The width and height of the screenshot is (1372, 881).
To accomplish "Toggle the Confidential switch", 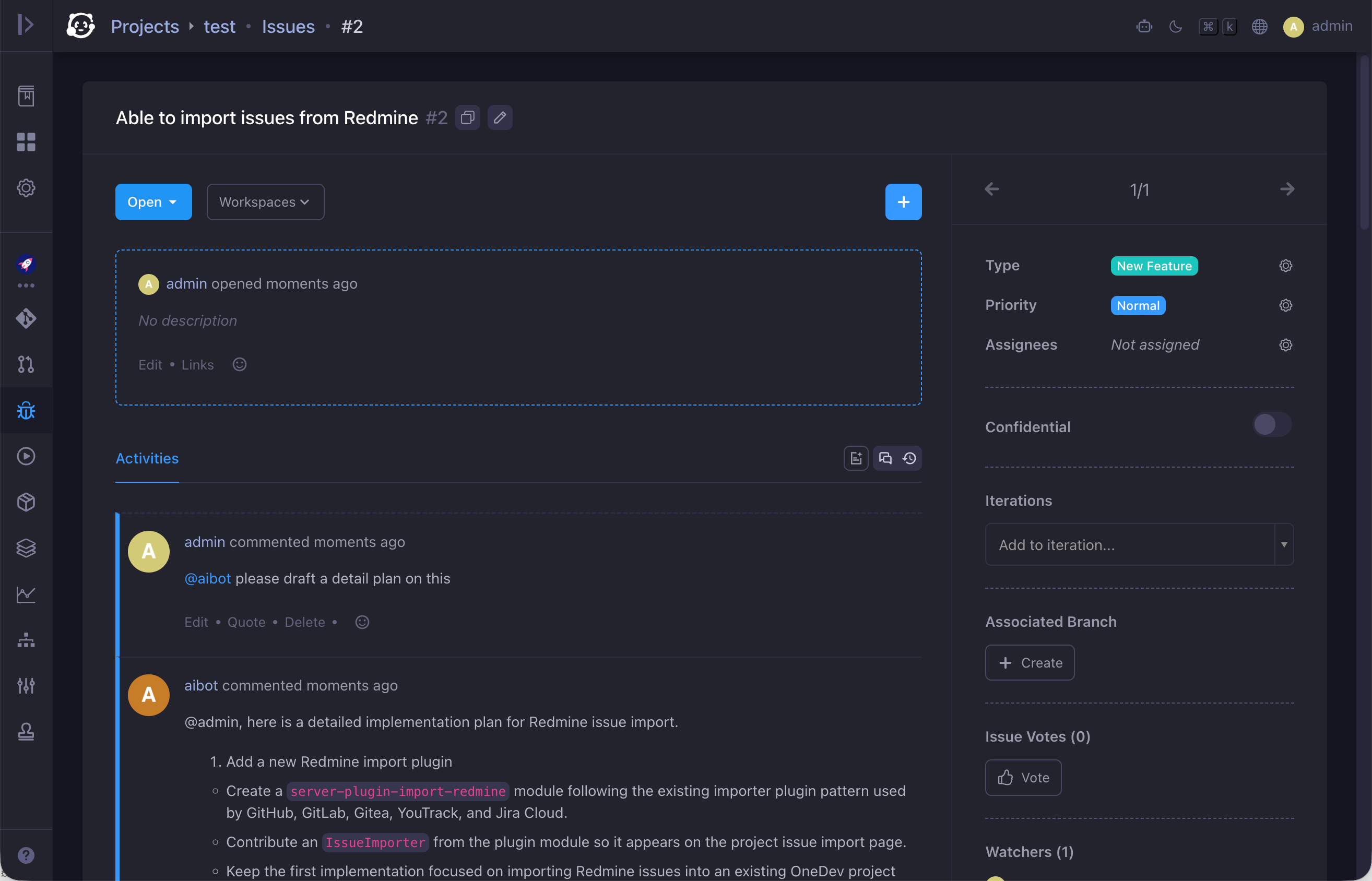I will coord(1271,424).
